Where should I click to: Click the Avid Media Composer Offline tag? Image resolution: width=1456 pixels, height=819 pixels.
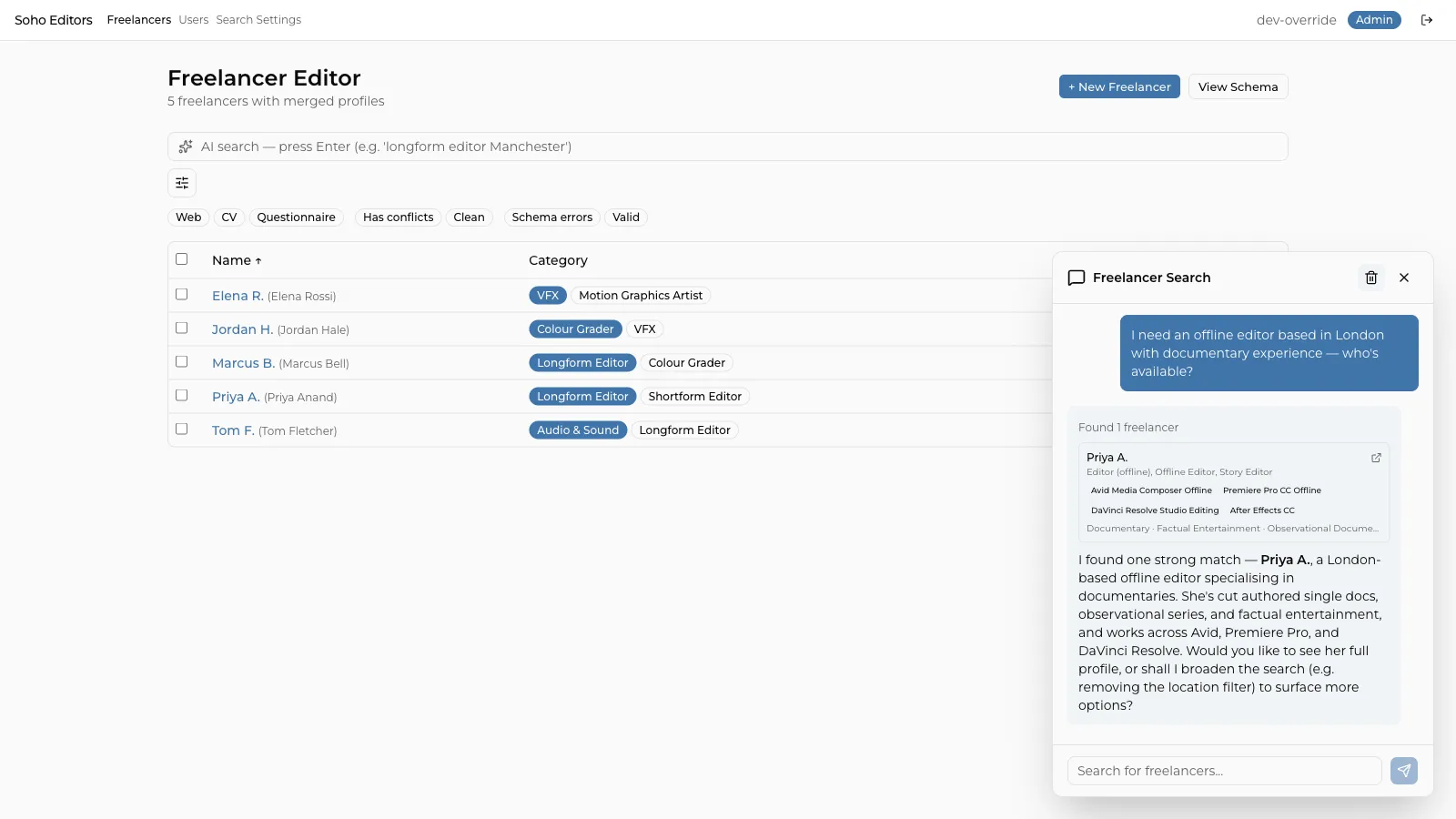1151,490
